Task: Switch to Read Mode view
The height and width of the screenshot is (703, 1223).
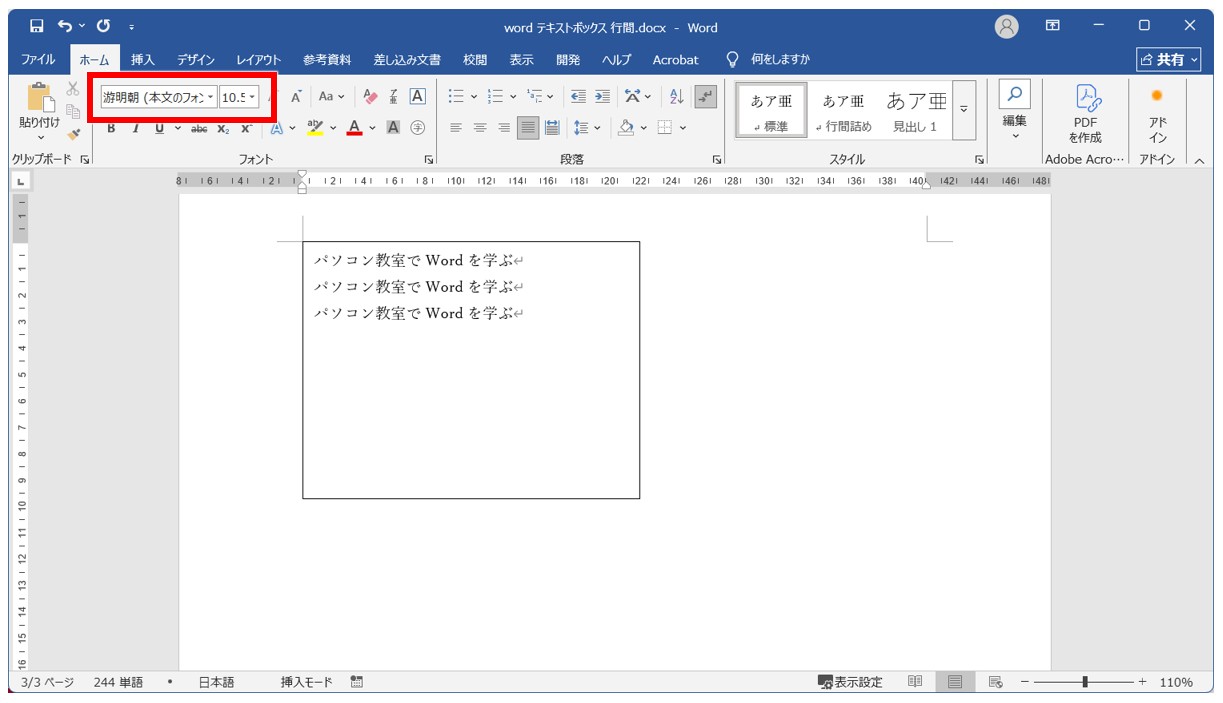Action: pos(915,682)
